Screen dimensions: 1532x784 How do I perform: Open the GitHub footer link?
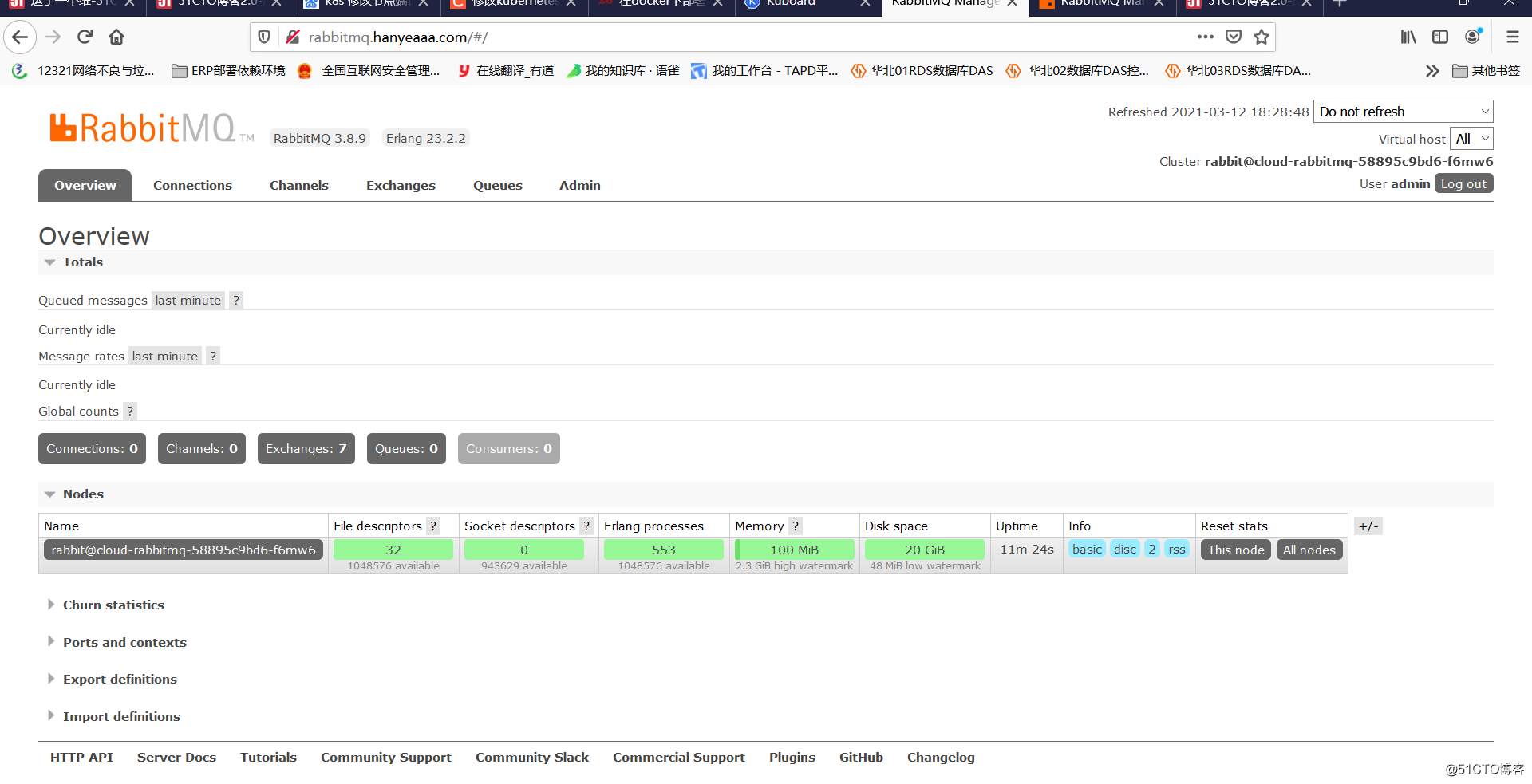(861, 758)
